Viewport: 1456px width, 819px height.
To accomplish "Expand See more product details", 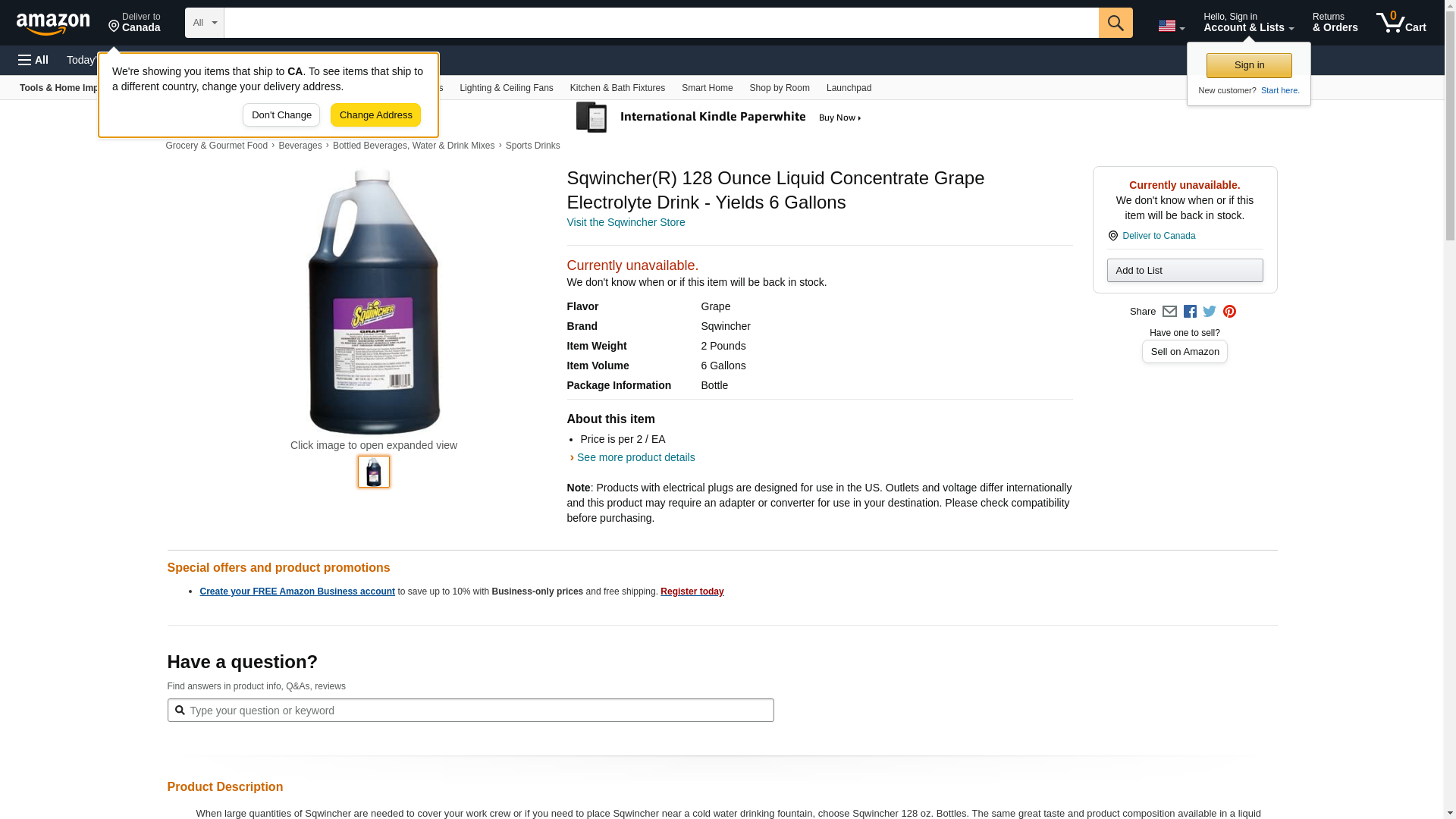I will (x=635, y=457).
